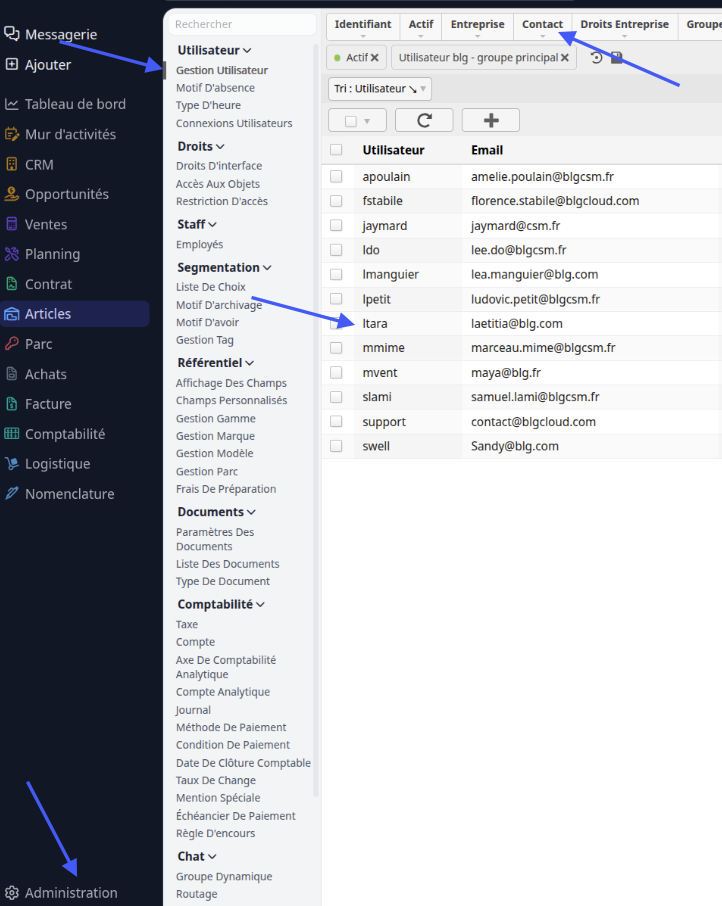The image size is (722, 906).
Task: Click the save filter floppy icon
Action: (x=617, y=57)
